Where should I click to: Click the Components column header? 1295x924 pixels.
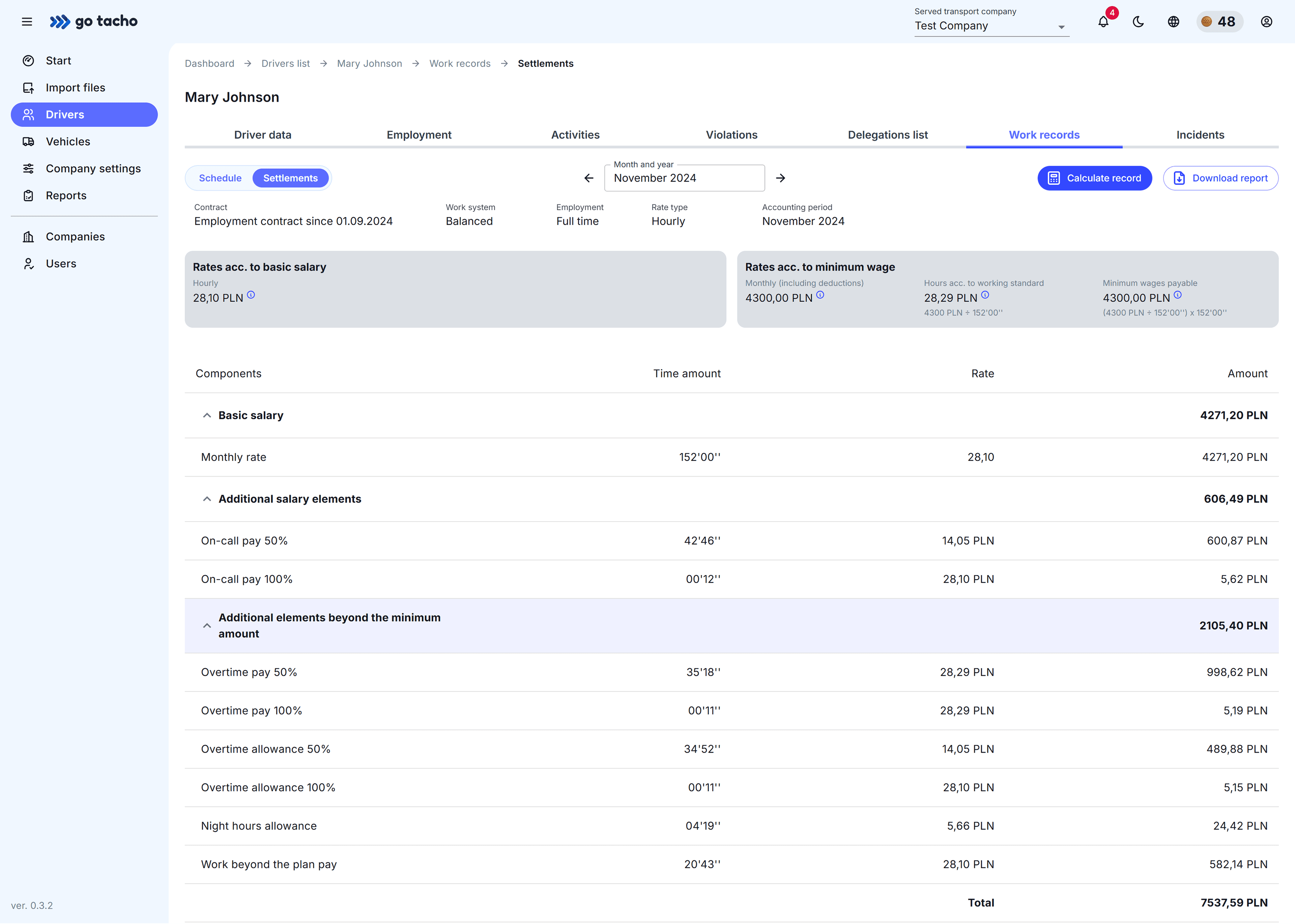(x=228, y=374)
